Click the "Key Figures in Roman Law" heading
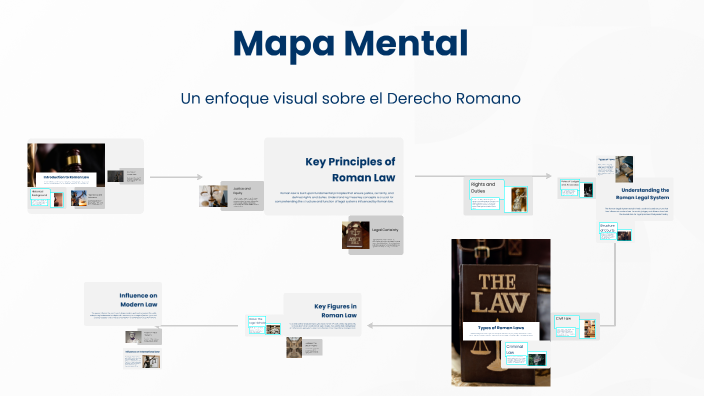 pyautogui.click(x=335, y=311)
